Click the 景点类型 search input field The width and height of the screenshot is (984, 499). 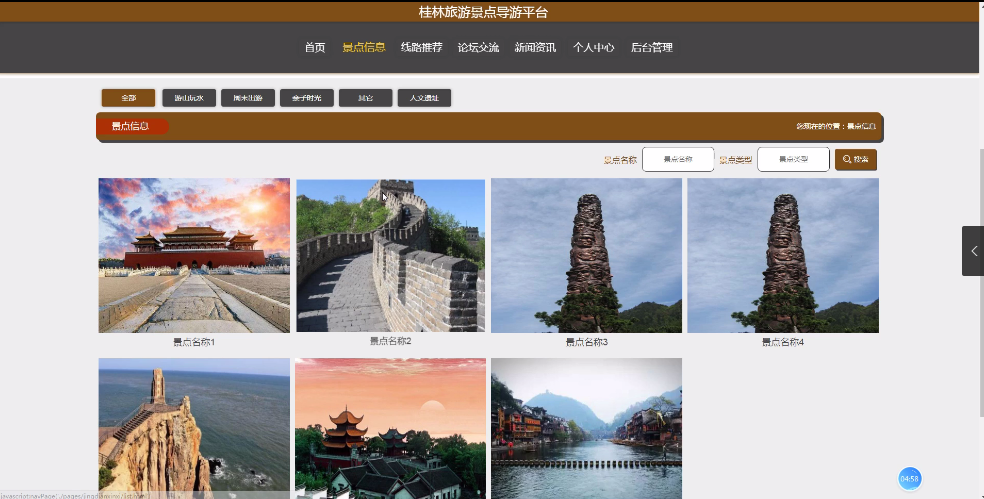(793, 159)
